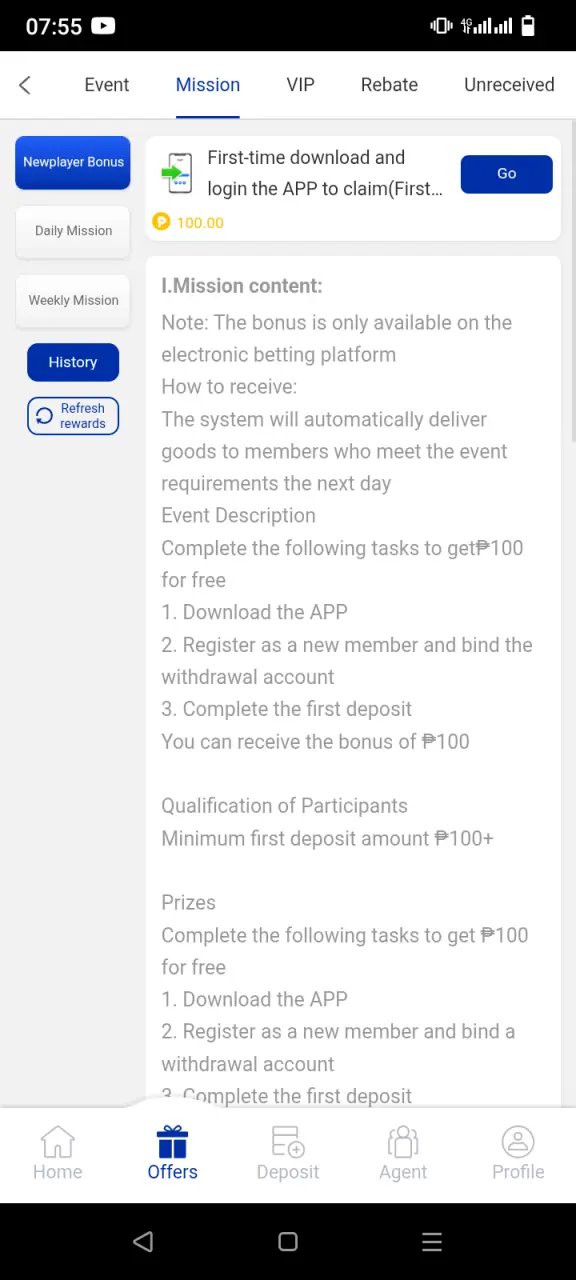Tap Android back navigation triangle
This screenshot has height=1280, width=576.
coord(143,1241)
